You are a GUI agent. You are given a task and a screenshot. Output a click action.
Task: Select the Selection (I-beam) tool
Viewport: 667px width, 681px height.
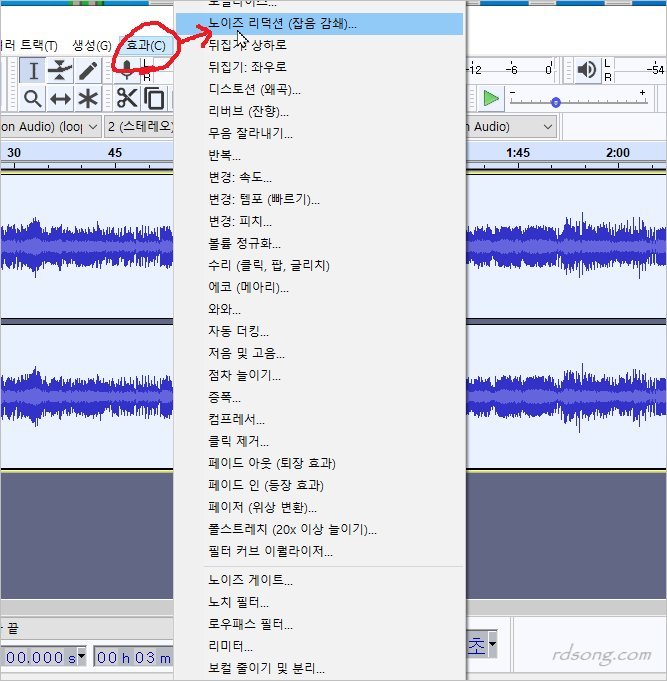tap(33, 70)
